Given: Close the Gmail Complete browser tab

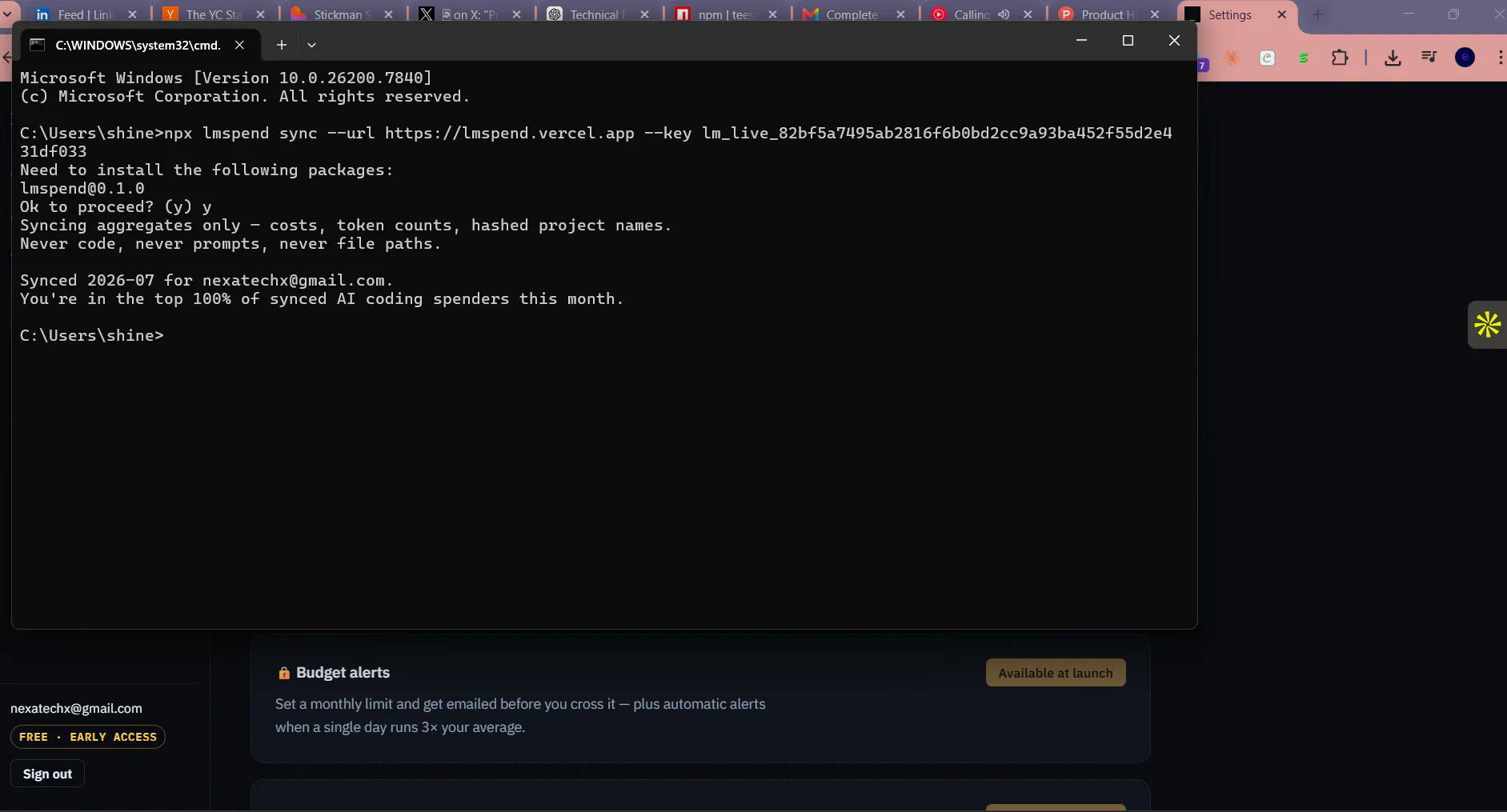Looking at the screenshot, I should tap(901, 14).
